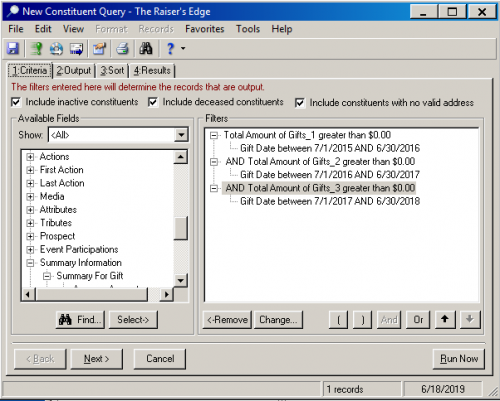Open the Help icon dropdown arrow
Viewport: 500px width, 401px height.
point(183,49)
